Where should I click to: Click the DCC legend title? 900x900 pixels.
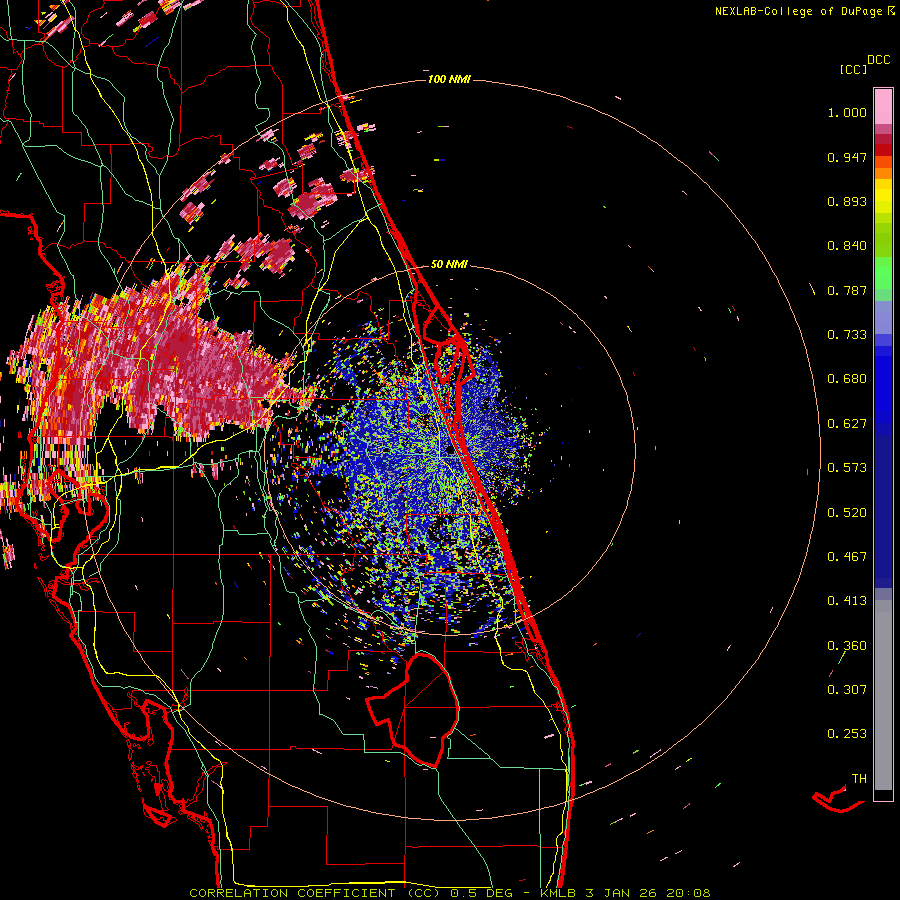point(878,60)
